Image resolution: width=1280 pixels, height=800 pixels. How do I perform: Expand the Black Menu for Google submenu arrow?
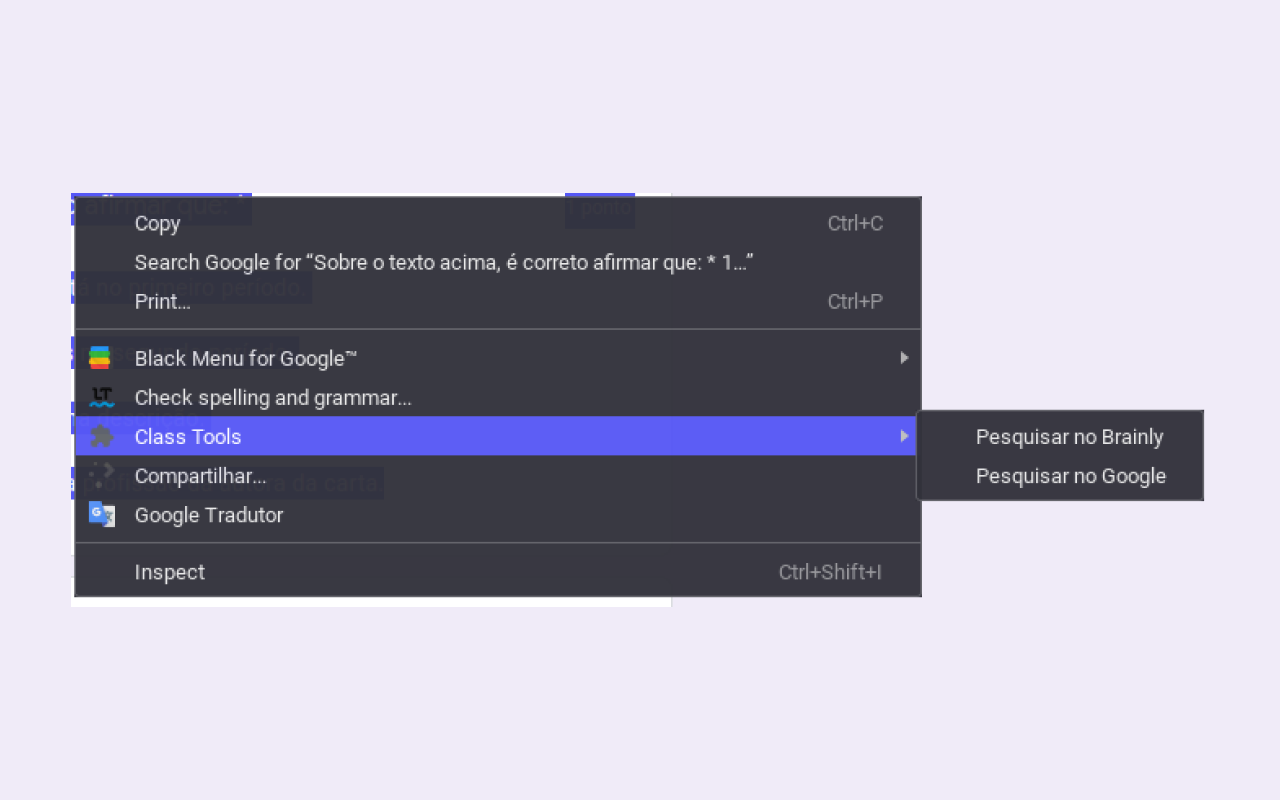(904, 358)
